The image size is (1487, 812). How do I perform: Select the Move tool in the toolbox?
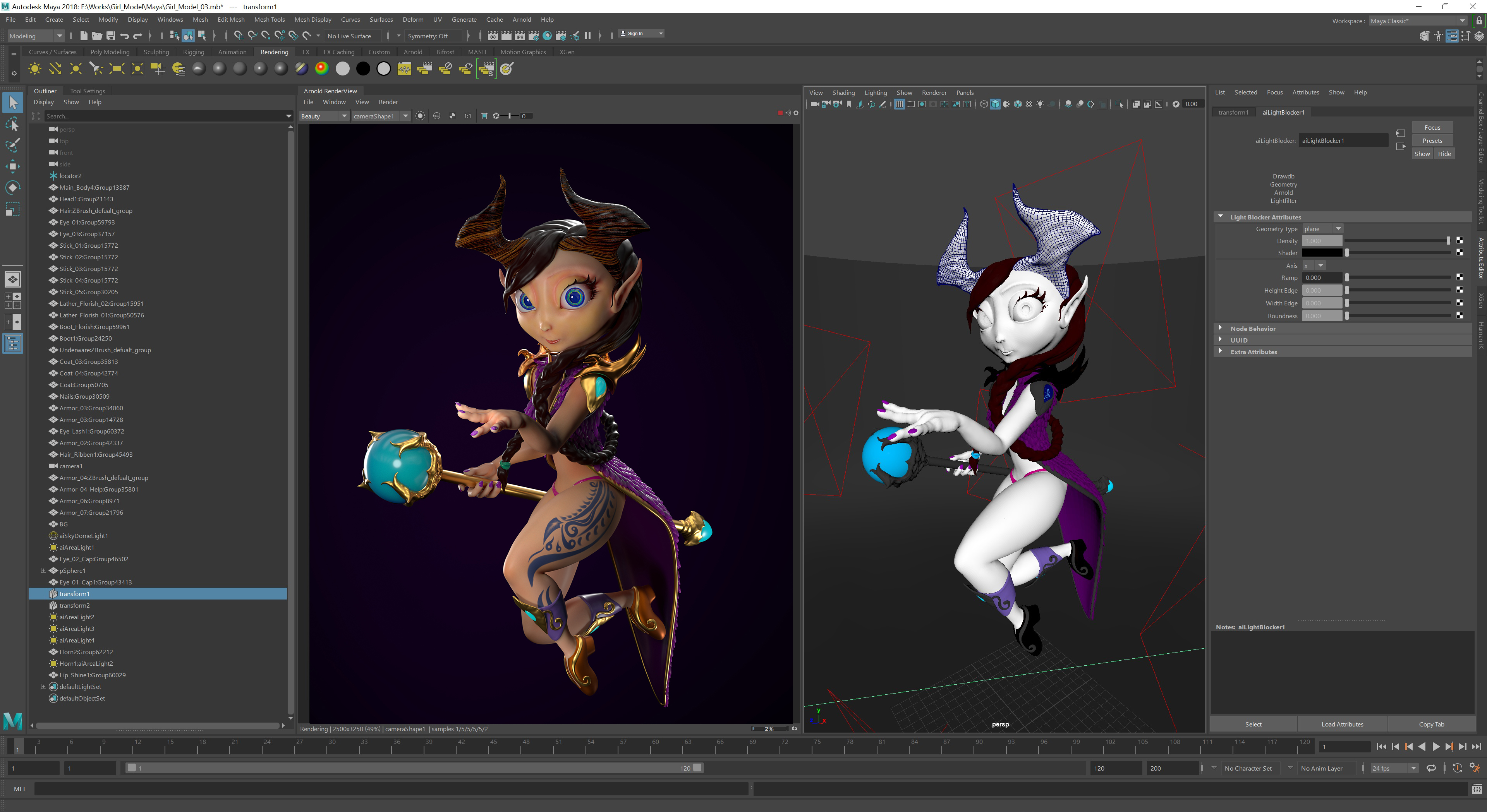[13, 166]
